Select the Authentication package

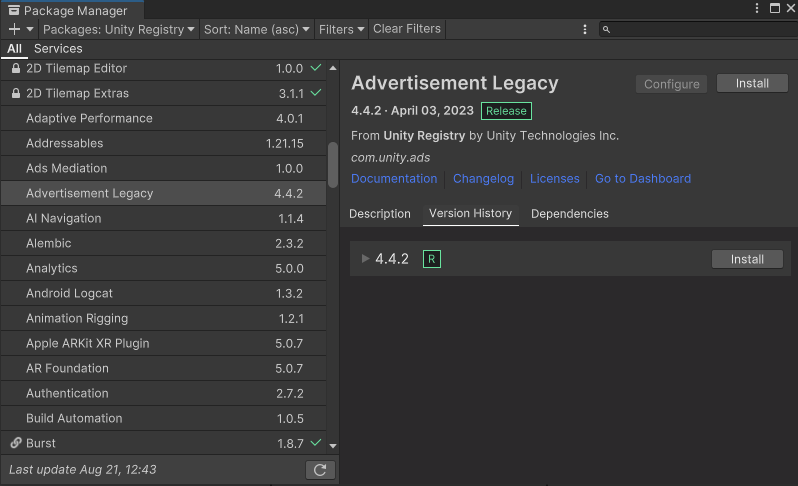coord(163,393)
